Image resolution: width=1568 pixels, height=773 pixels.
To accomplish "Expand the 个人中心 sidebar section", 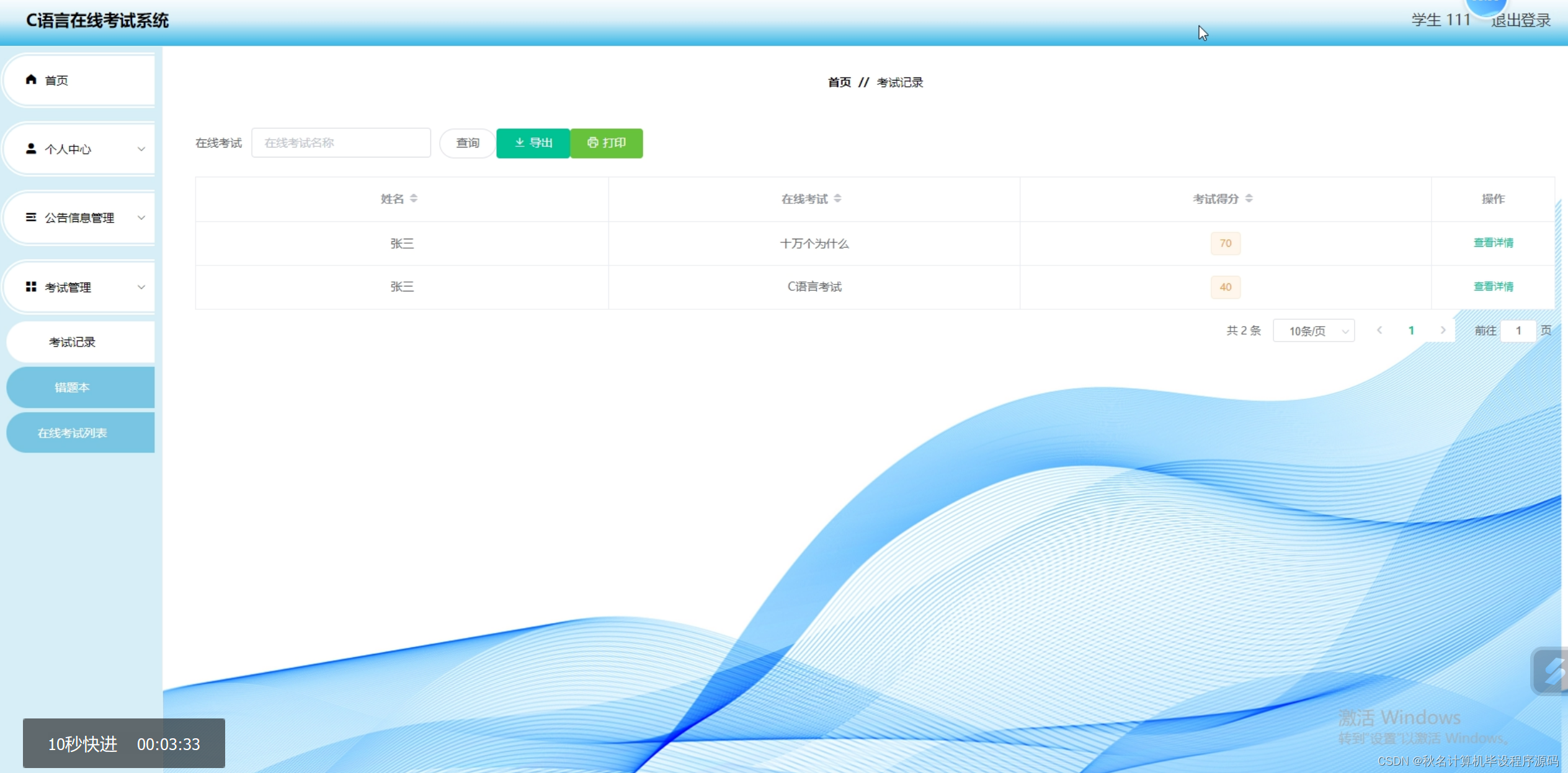I will (141, 149).
